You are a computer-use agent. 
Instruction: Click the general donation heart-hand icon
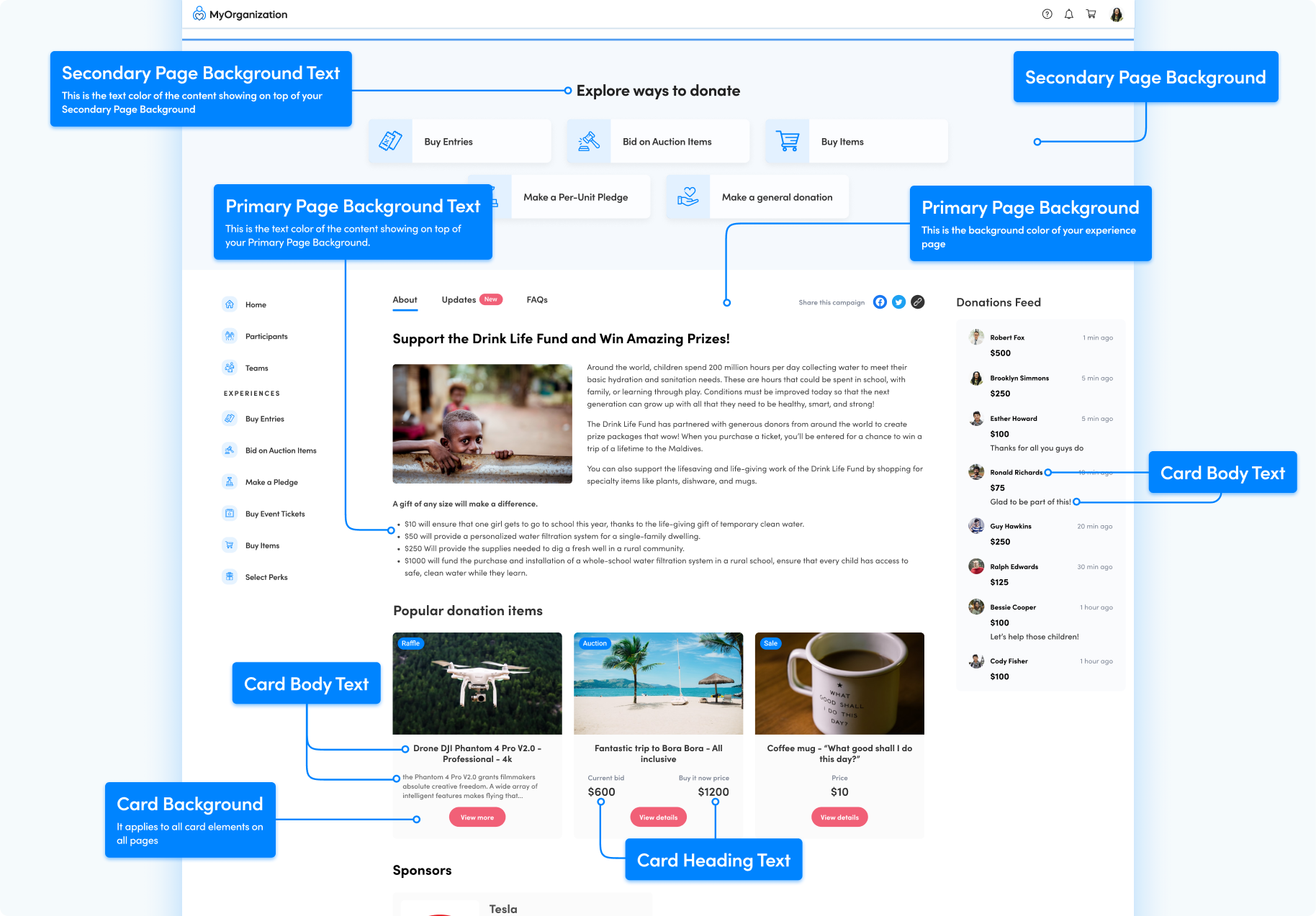click(x=688, y=196)
